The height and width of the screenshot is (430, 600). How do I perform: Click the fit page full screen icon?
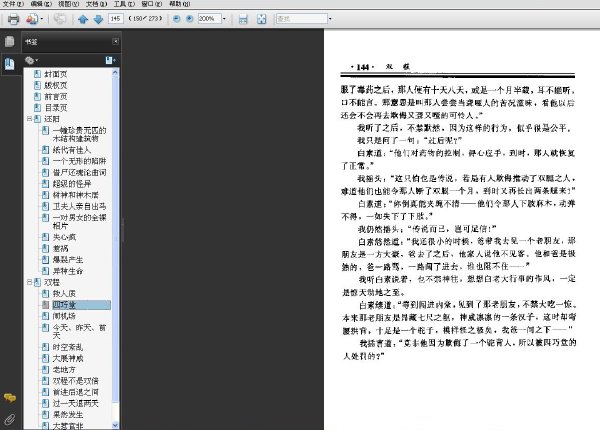click(x=261, y=19)
